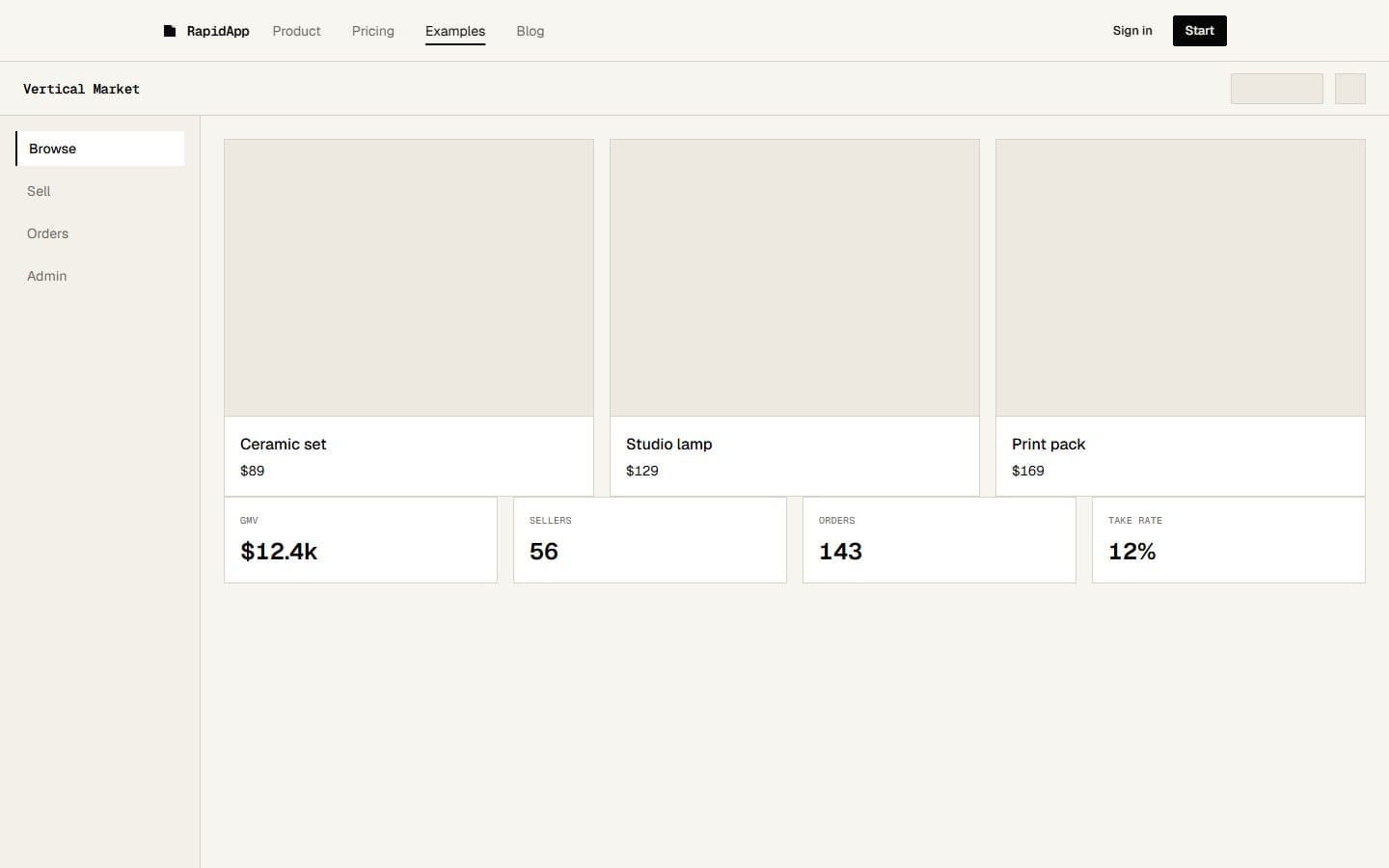1389x868 pixels.
Task: Open the Studio lamp product image
Action: pyautogui.click(x=795, y=278)
